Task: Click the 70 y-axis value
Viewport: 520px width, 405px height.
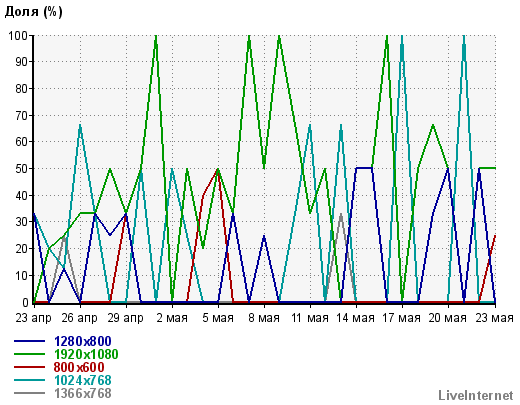Action: point(22,115)
